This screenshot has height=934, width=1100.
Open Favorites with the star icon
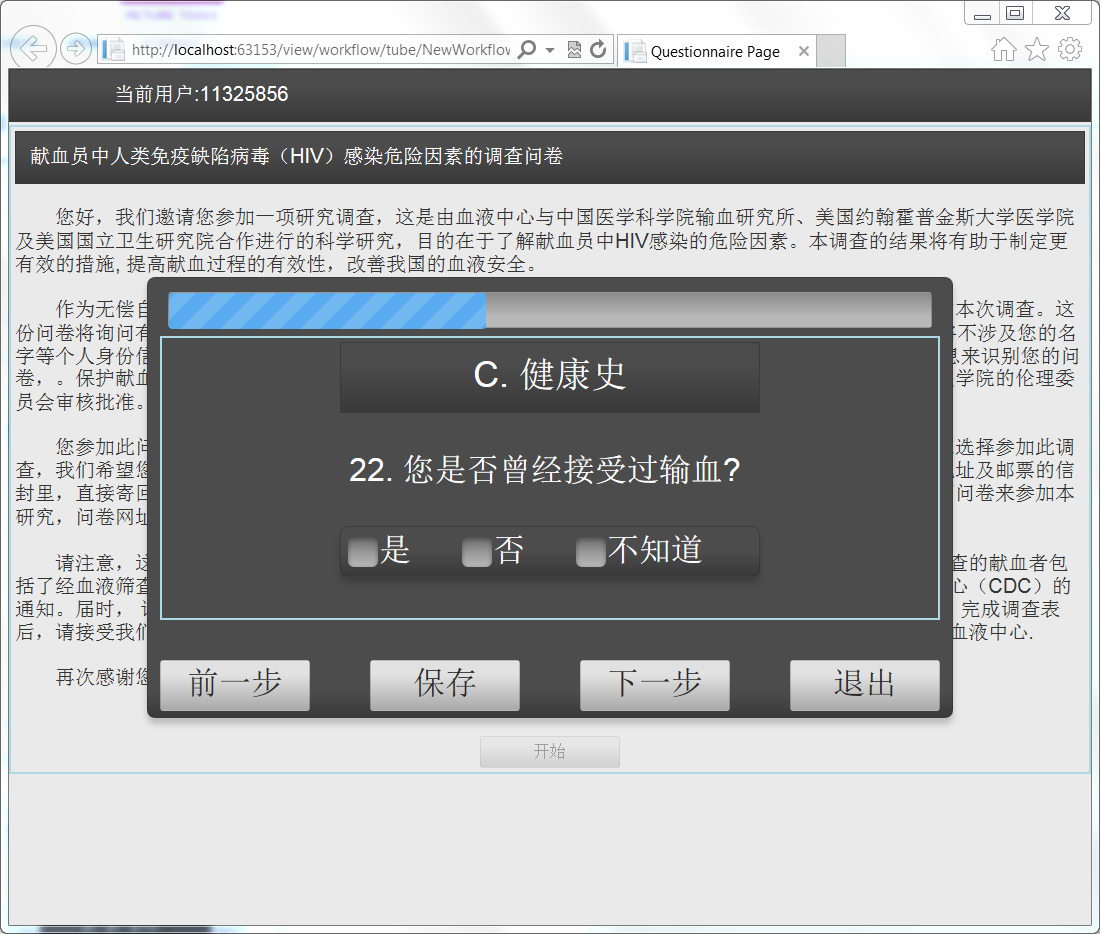[x=1037, y=50]
